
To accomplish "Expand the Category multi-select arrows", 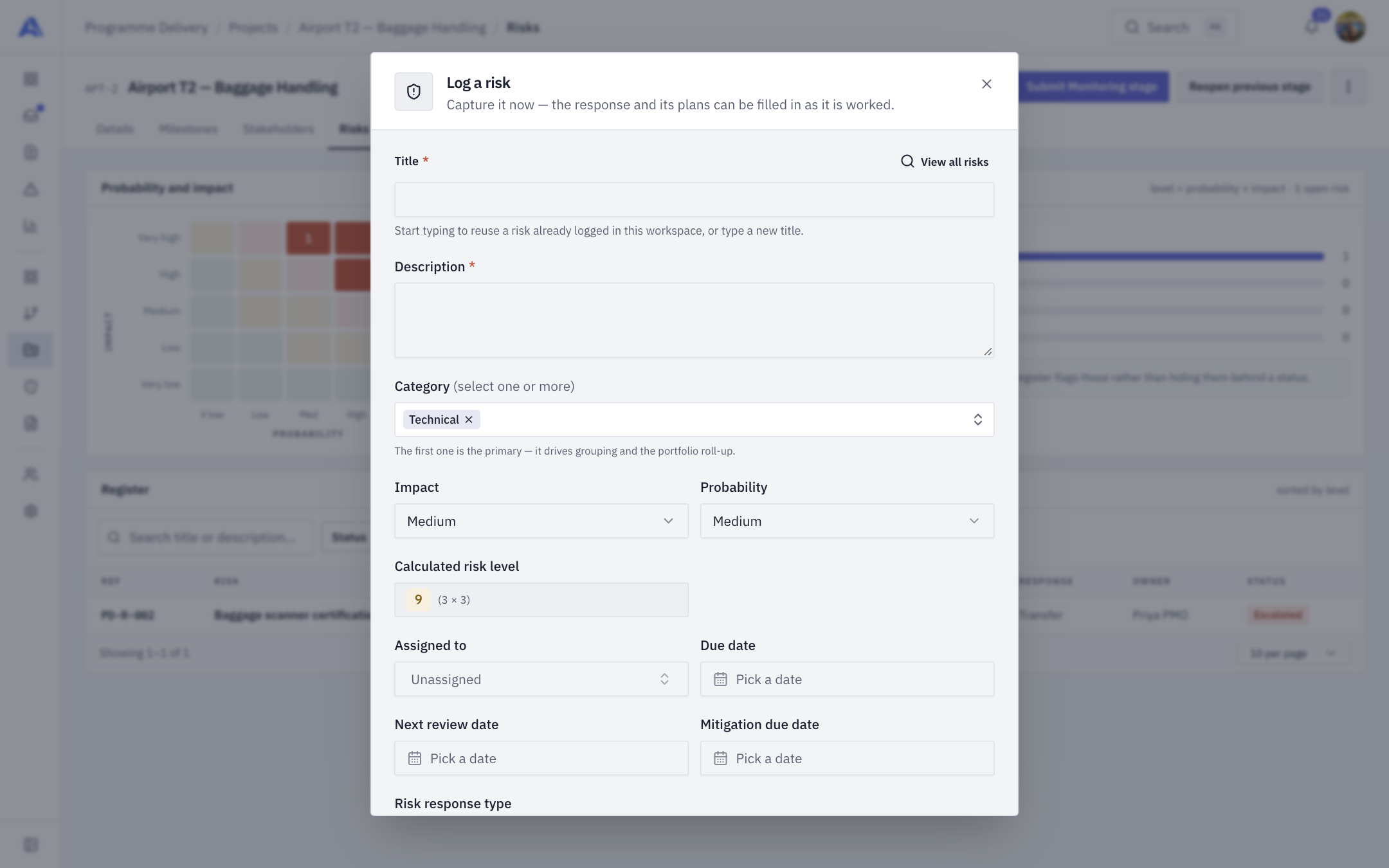I will (977, 420).
